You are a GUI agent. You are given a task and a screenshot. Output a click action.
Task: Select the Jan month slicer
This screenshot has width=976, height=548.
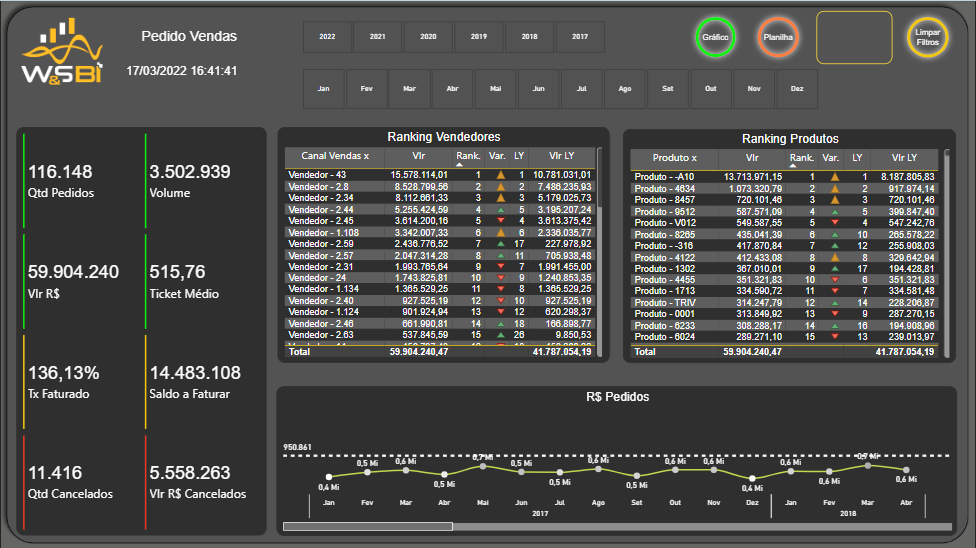pos(324,89)
